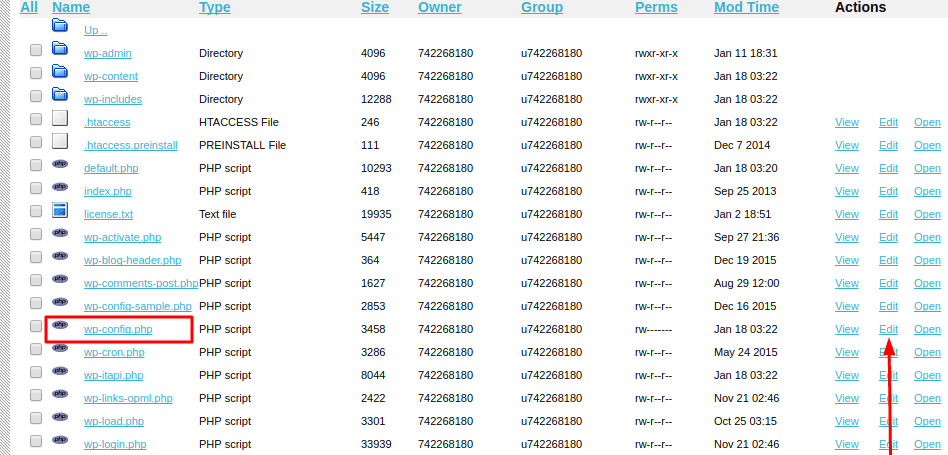Click the folder icon beside wp-admin
The width and height of the screenshot is (948, 455).
[60, 49]
